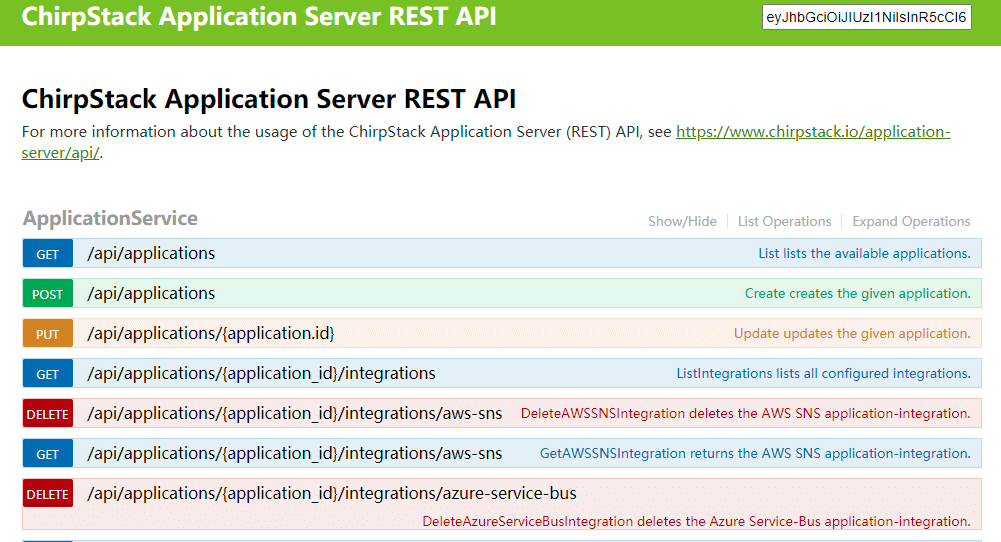1001x542 pixels.
Task: Click DELETE badge for aws-sns integration
Action: (48, 414)
